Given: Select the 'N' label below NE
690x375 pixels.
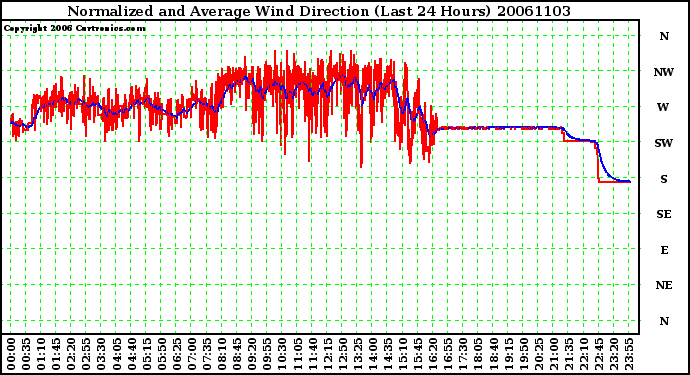Looking at the screenshot, I should (x=664, y=321).
